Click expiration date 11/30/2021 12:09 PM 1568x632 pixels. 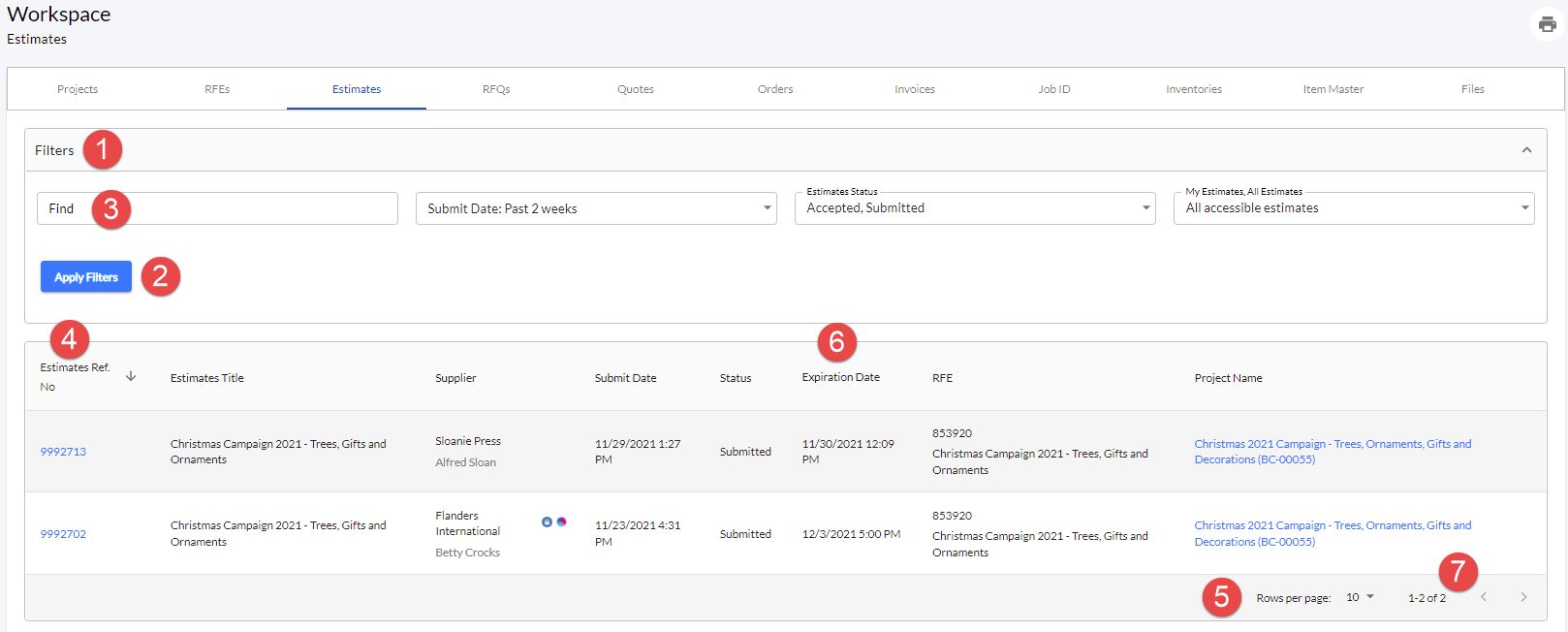click(x=848, y=452)
